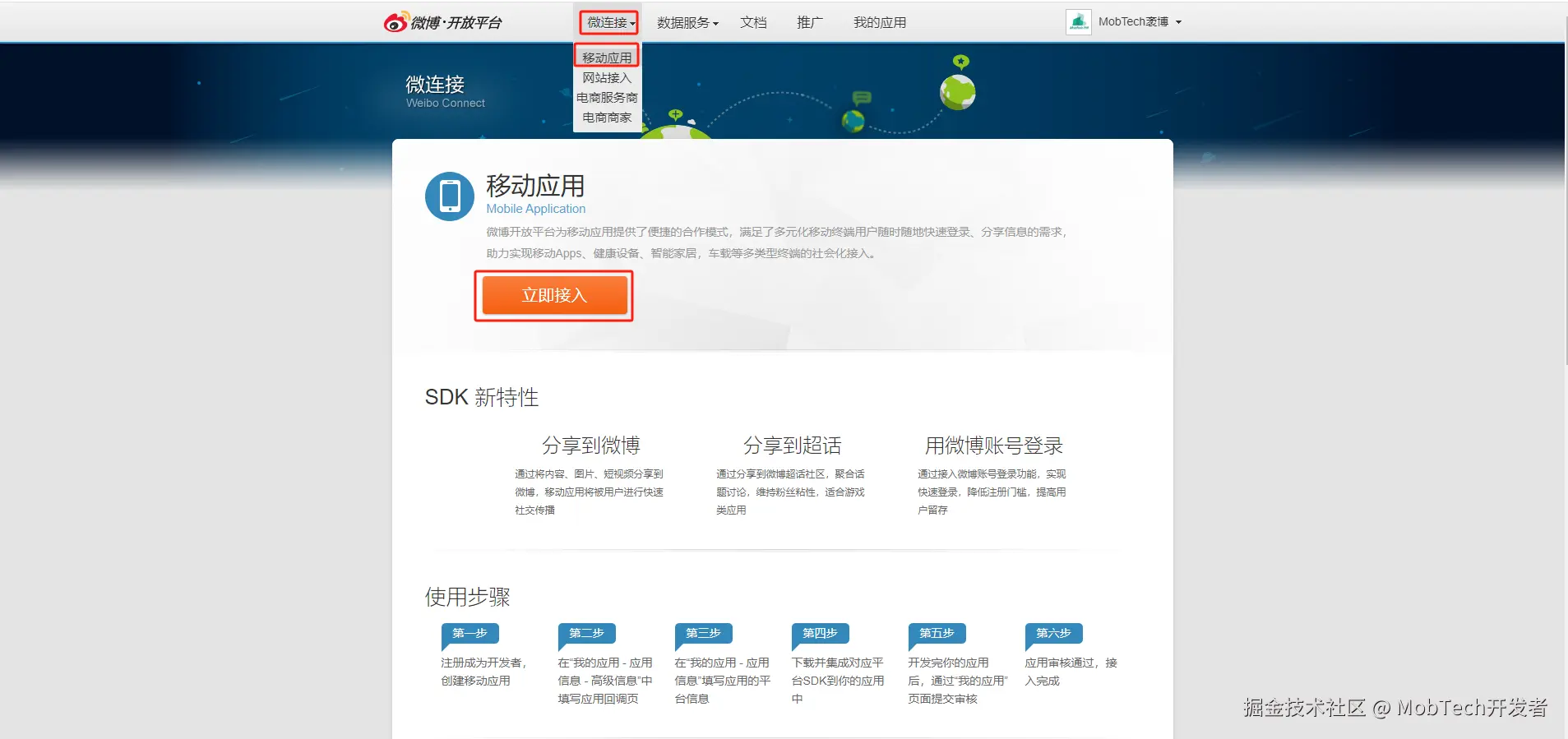This screenshot has width=1568, height=739.
Task: Select 电商商家 from the dropdown list
Action: (607, 118)
